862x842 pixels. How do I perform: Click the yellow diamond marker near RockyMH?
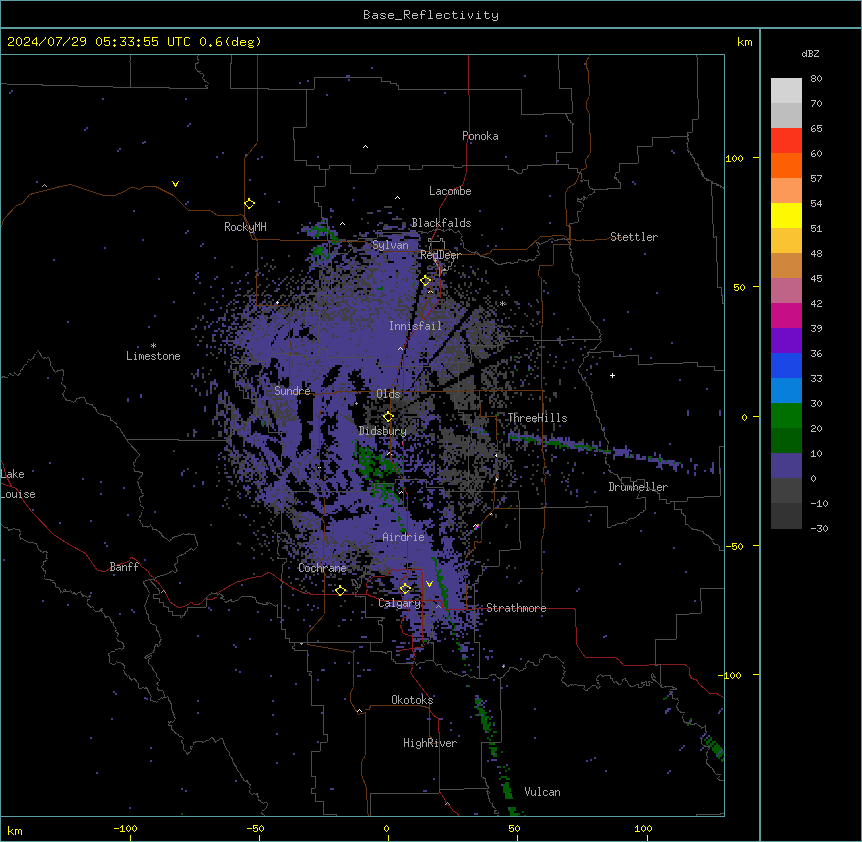point(249,204)
